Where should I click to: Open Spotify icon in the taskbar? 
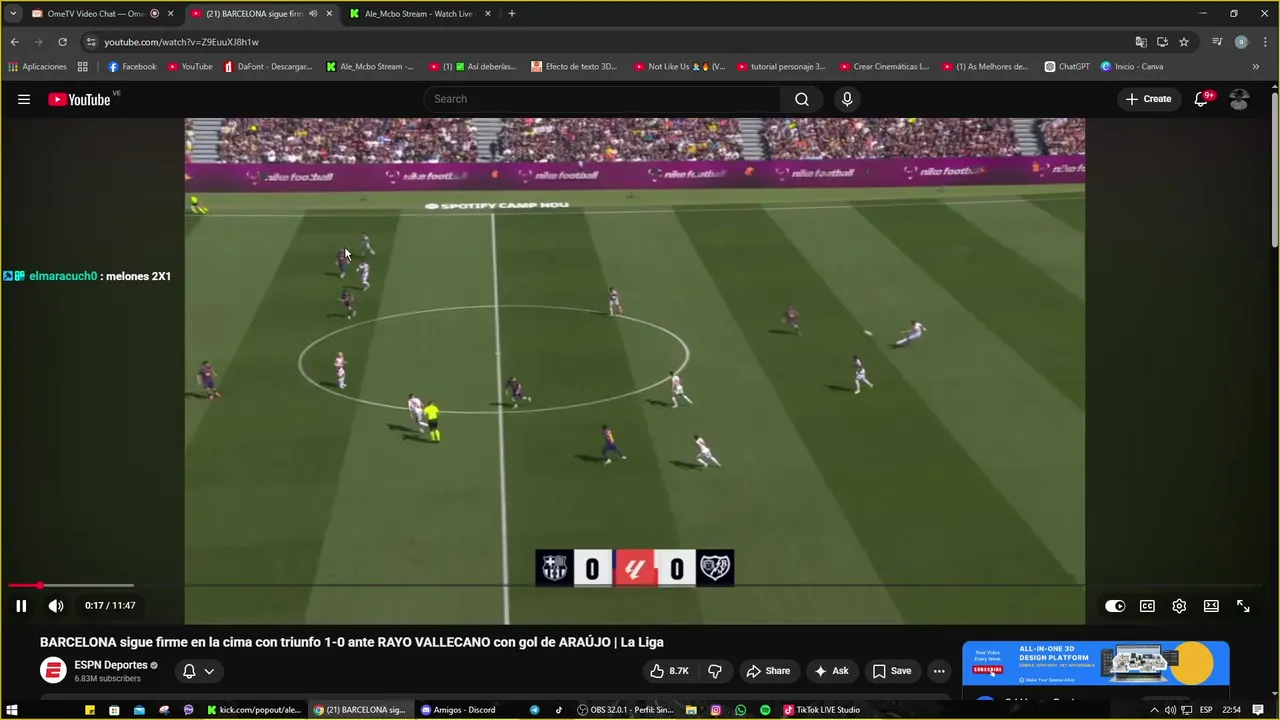coord(765,710)
